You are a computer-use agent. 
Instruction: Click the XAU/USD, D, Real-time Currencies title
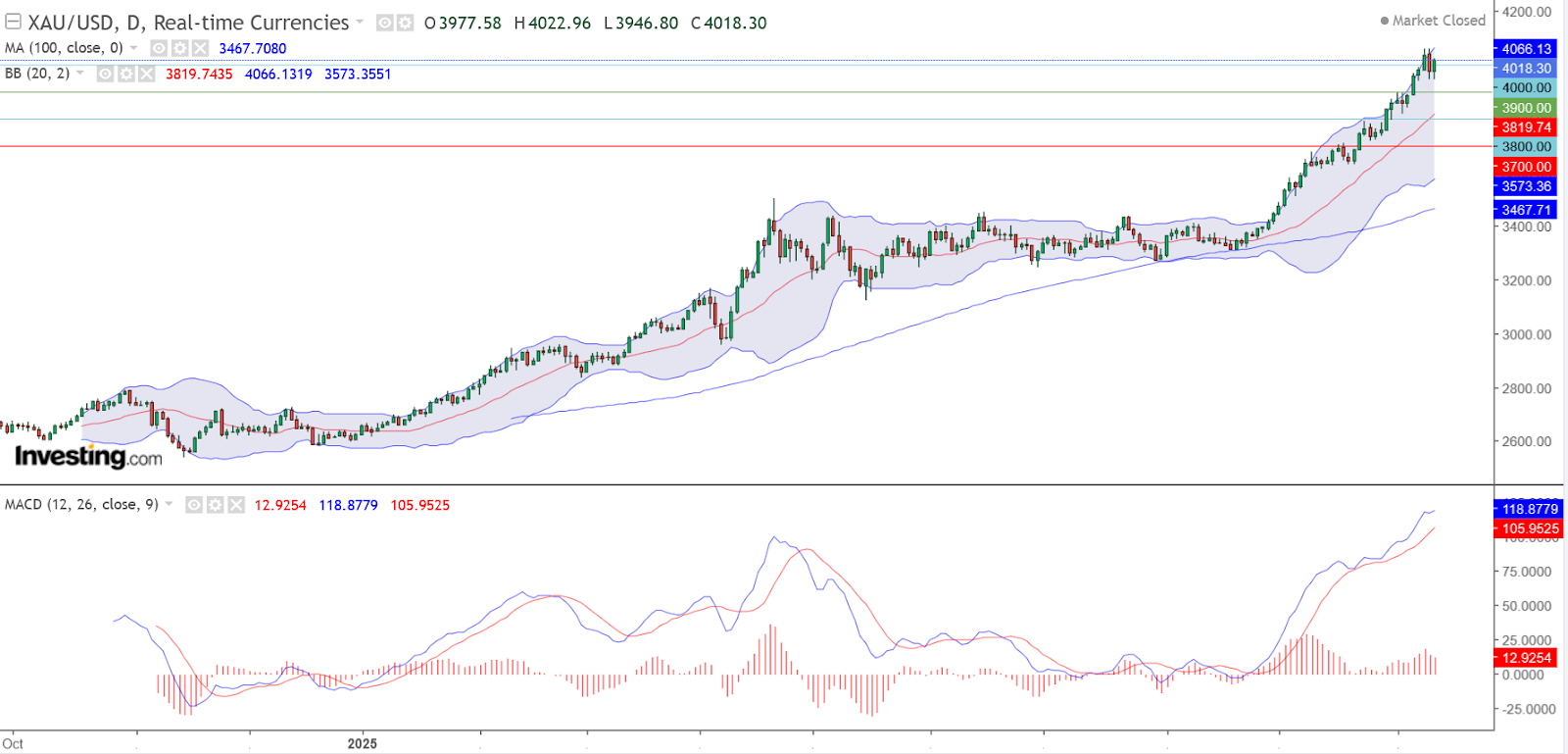188,23
